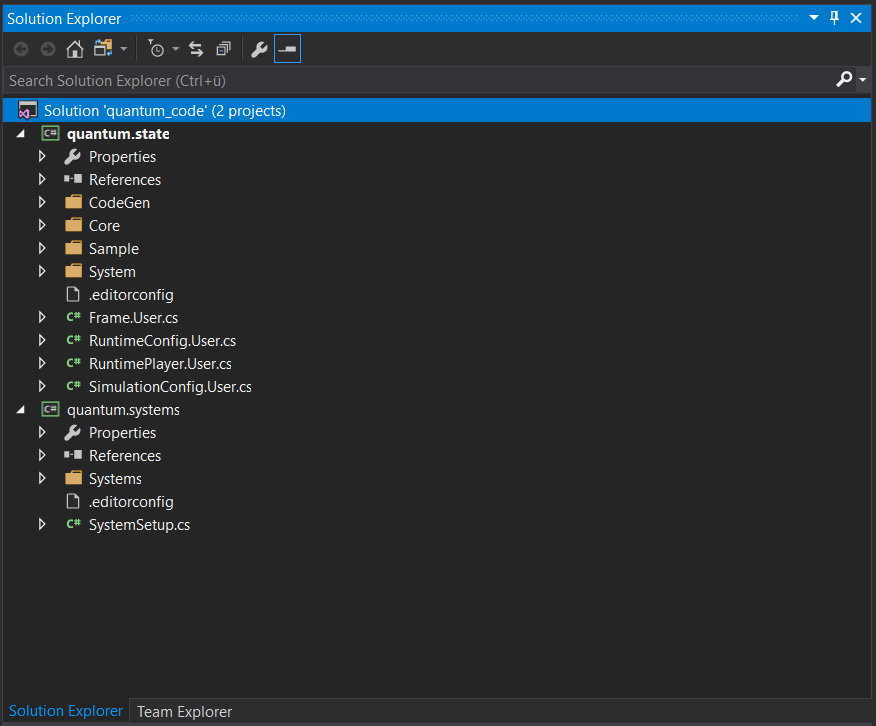Click Pending Changes Filter clock icon
Screen dimensions: 876x726
(x=156, y=49)
